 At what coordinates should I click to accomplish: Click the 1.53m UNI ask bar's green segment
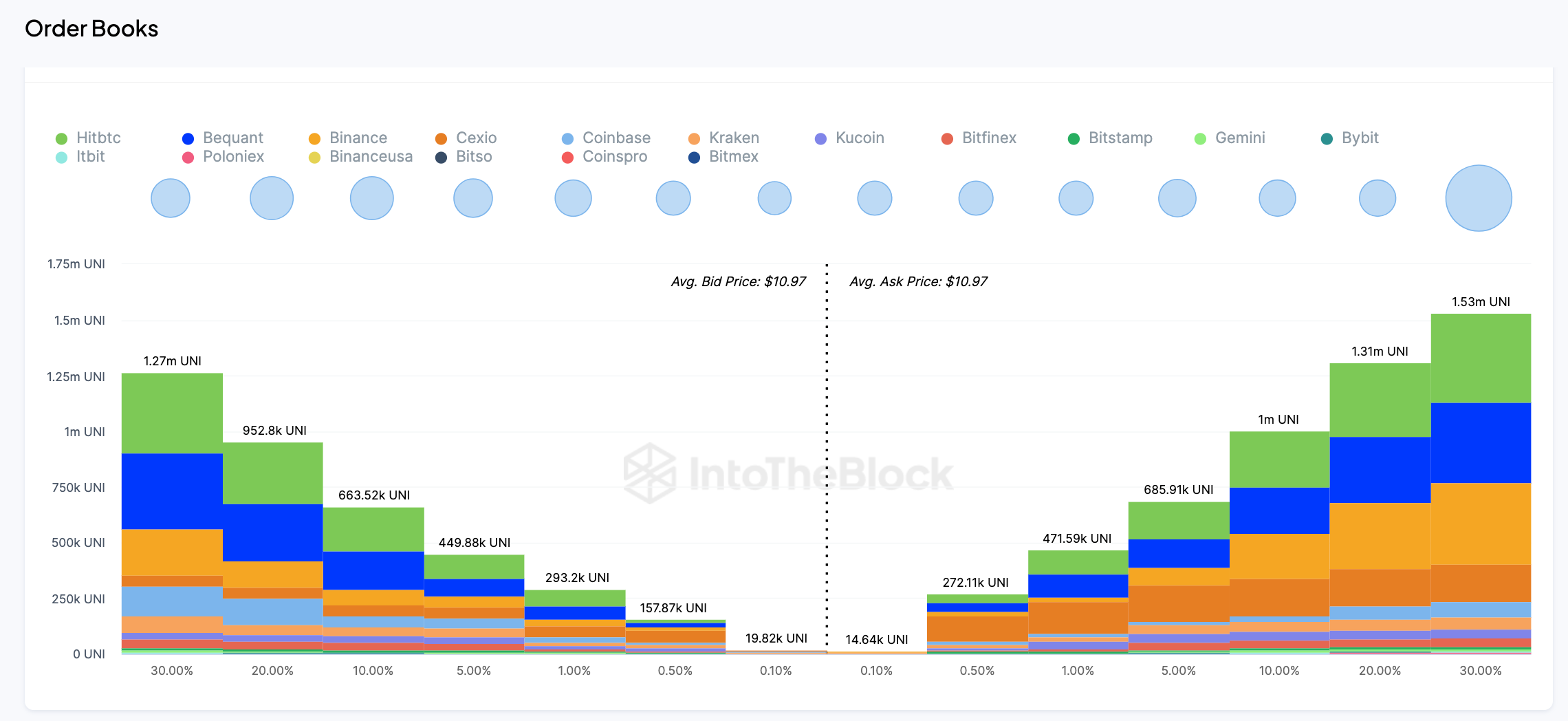click(1481, 358)
